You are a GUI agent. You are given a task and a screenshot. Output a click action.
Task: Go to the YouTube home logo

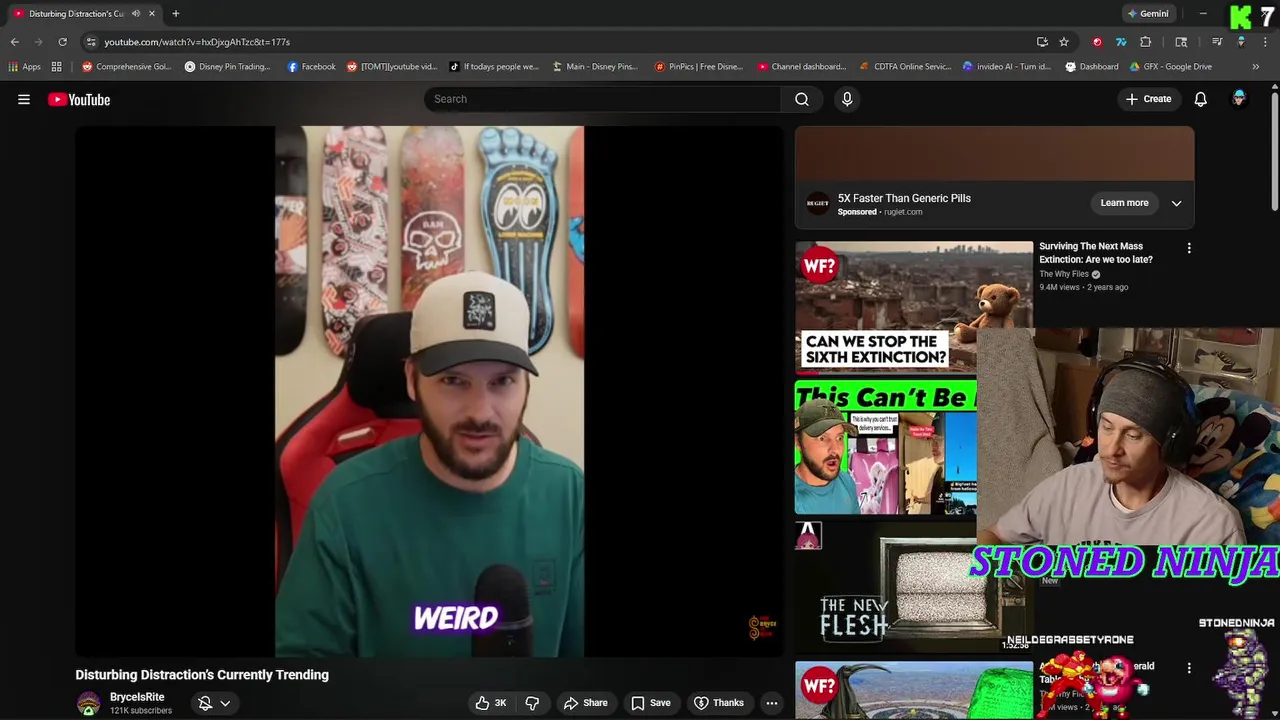click(x=79, y=99)
